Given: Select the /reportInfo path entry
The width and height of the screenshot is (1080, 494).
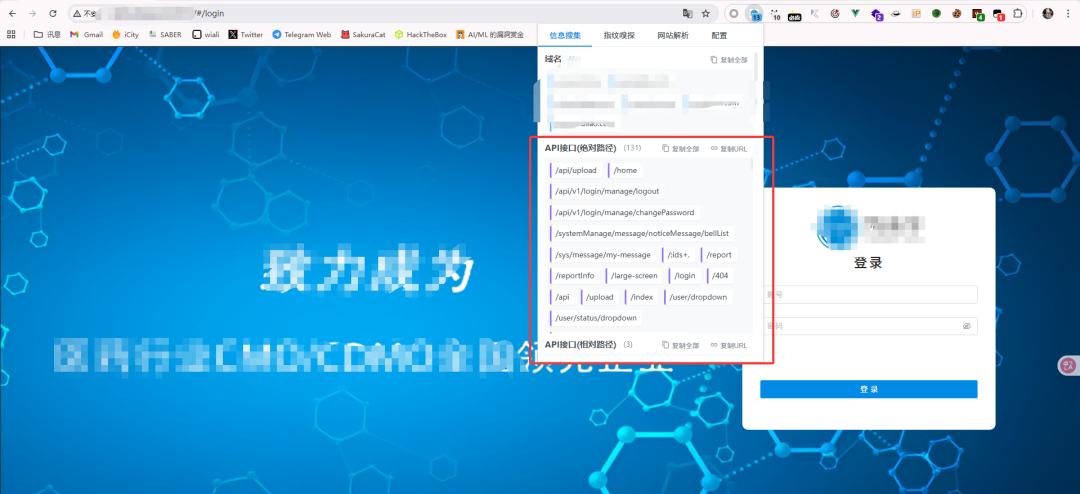Looking at the screenshot, I should tap(574, 276).
